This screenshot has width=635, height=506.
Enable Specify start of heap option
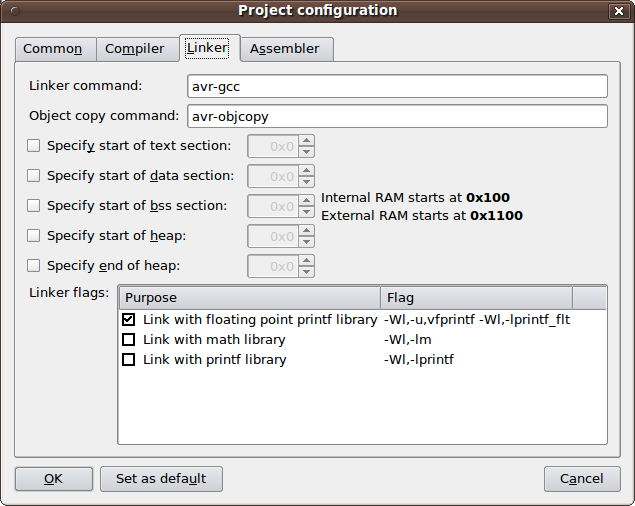[34, 236]
